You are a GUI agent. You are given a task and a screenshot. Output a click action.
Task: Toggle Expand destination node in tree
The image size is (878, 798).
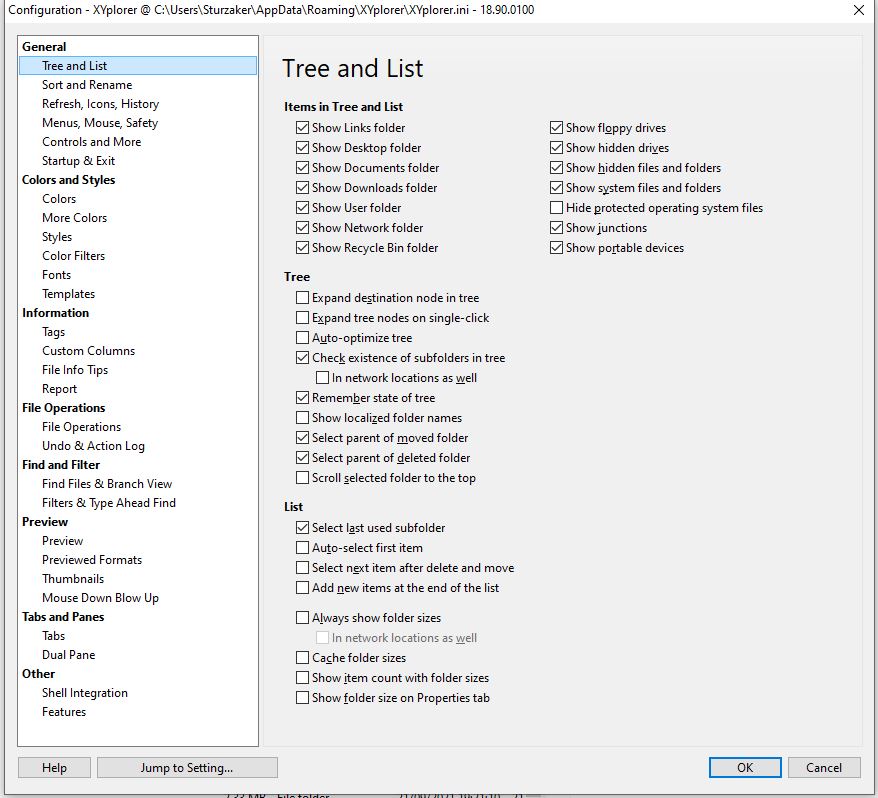point(302,298)
